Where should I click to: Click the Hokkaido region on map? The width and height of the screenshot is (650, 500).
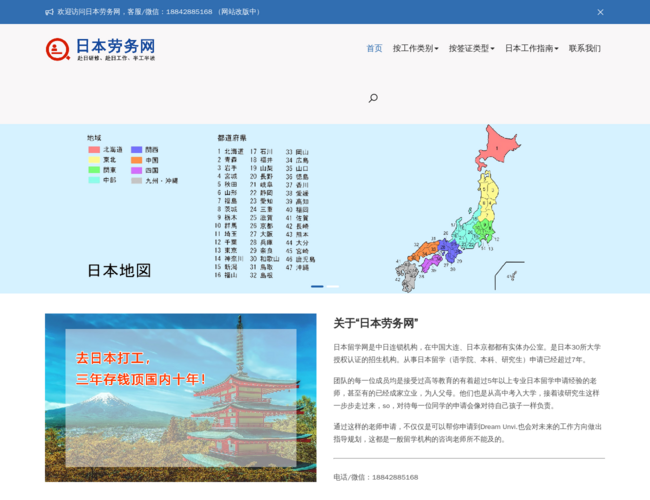[x=497, y=147]
